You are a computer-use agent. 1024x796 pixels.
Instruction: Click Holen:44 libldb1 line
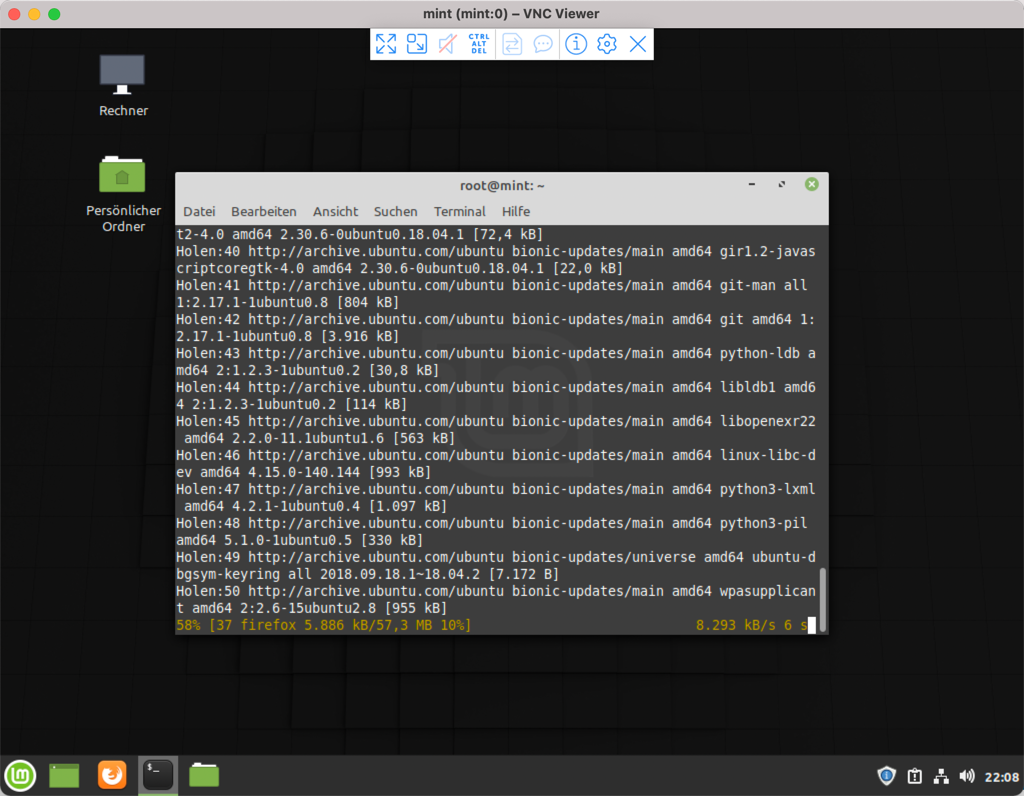(496, 396)
